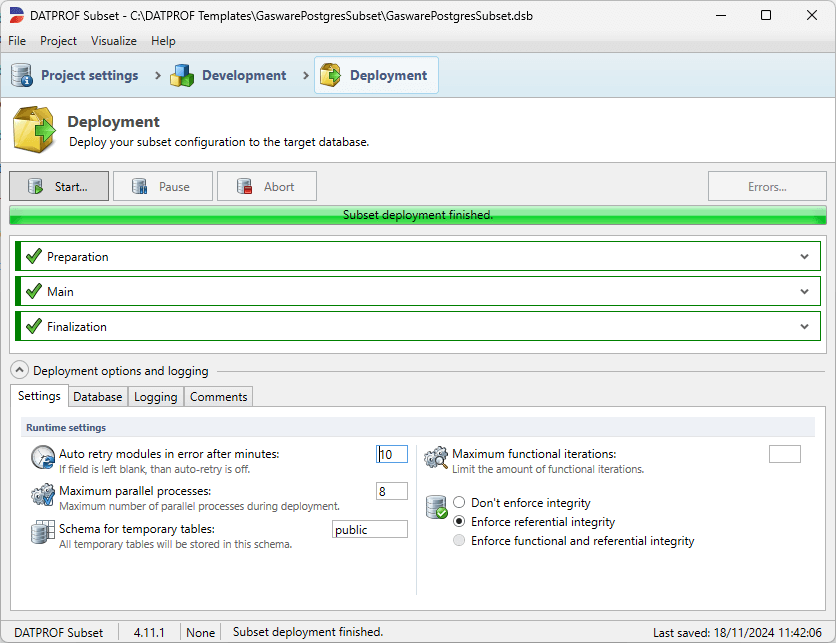836x643 pixels.
Task: Enable Enforce referential integrity
Action: (459, 521)
